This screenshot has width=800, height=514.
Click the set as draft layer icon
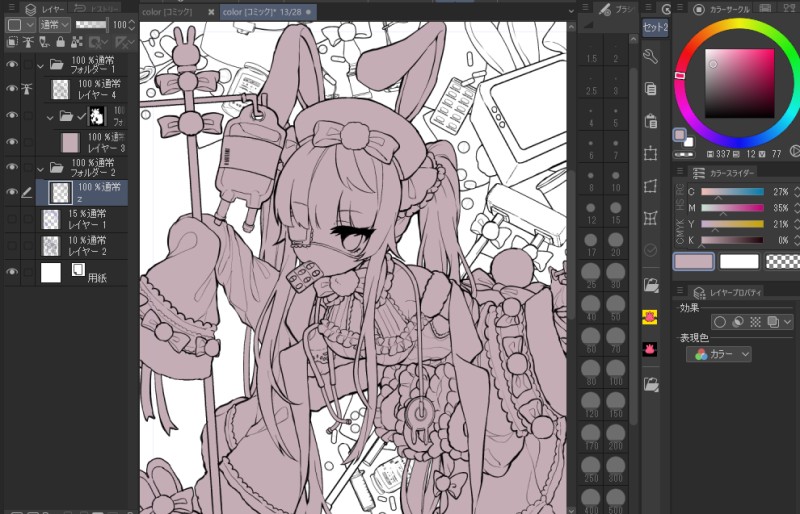pyautogui.click(x=44, y=42)
